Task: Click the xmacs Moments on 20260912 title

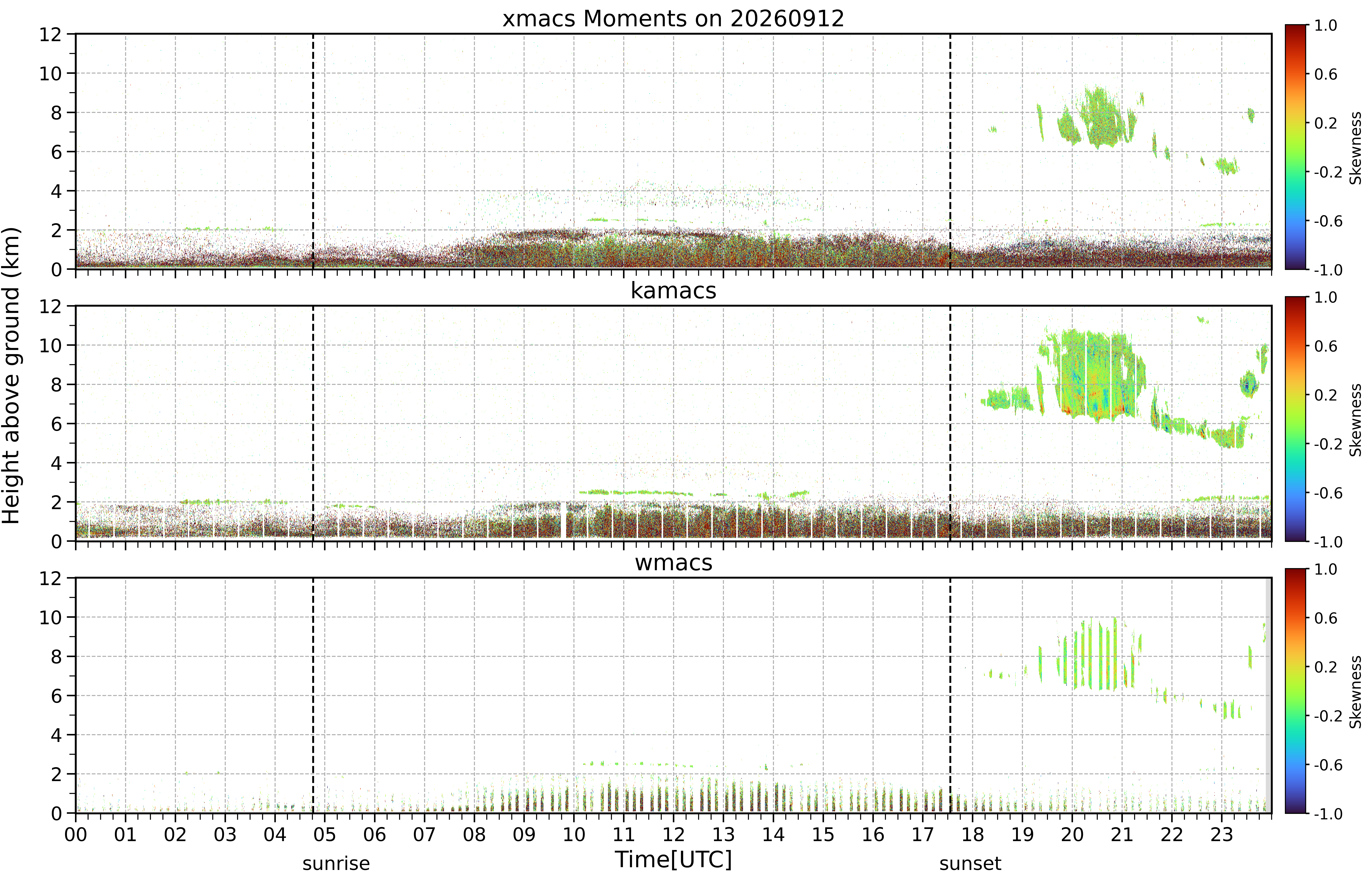Action: (673, 19)
